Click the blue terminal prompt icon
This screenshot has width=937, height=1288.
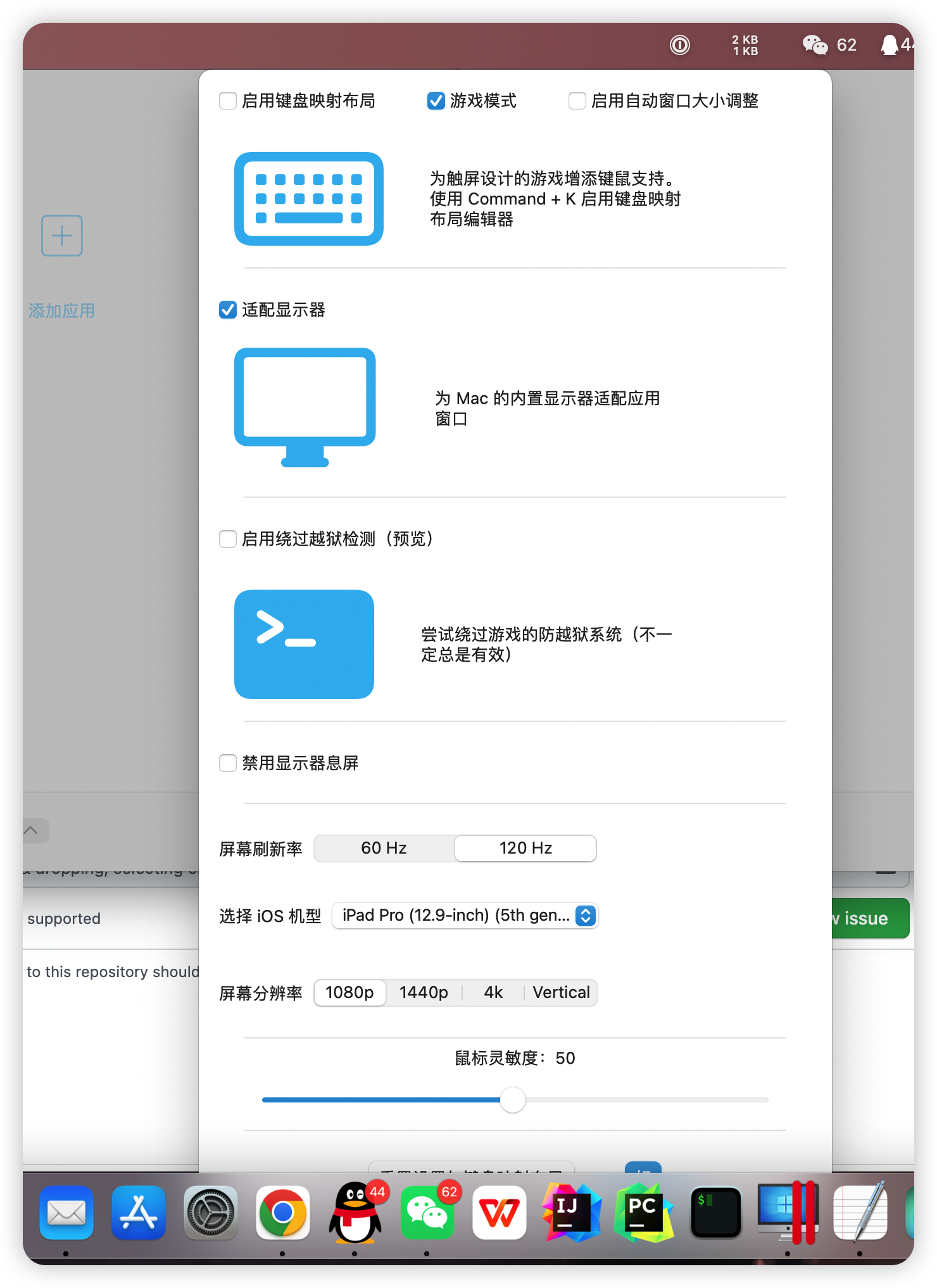[304, 645]
